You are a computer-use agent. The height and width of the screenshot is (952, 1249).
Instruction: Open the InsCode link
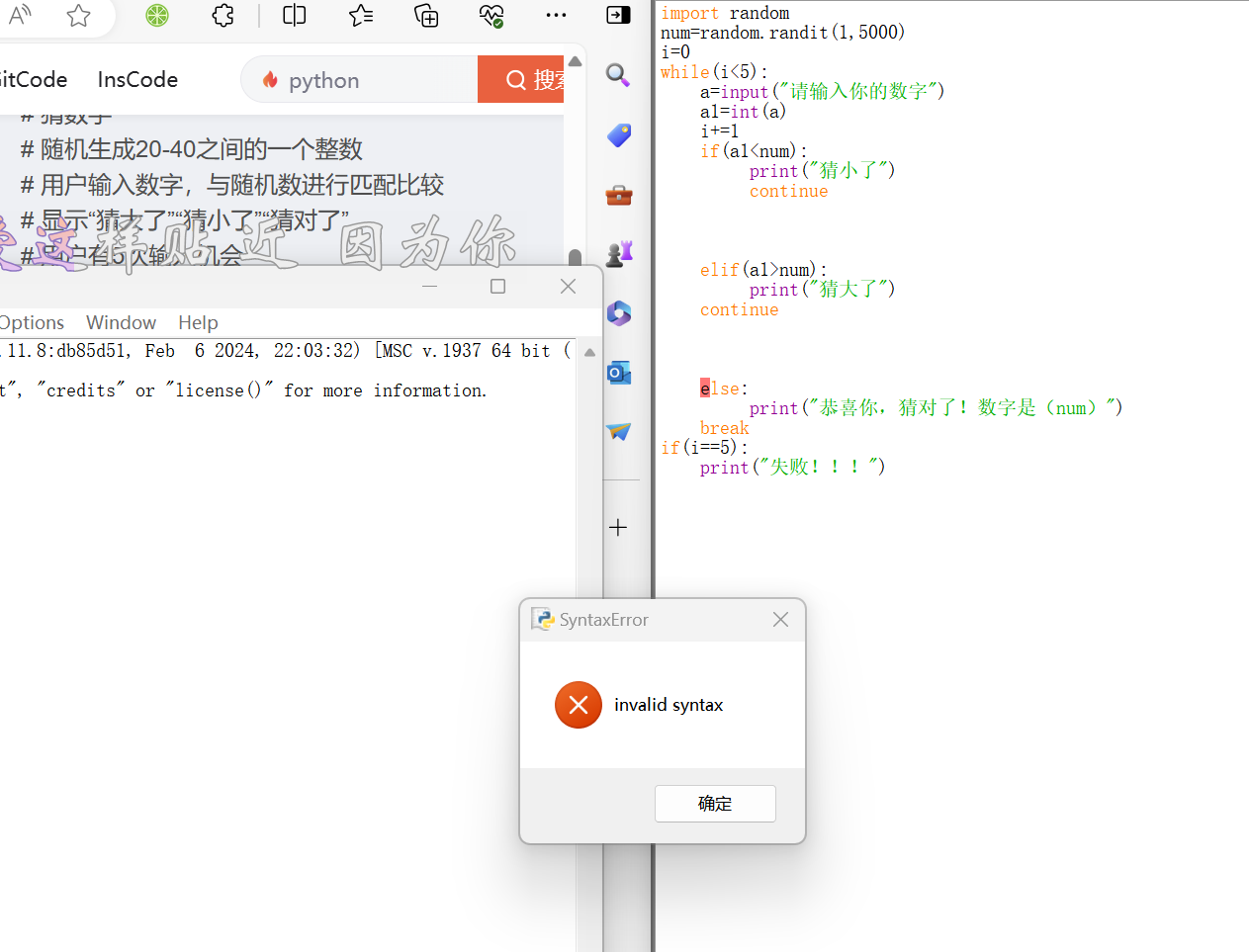pos(136,79)
